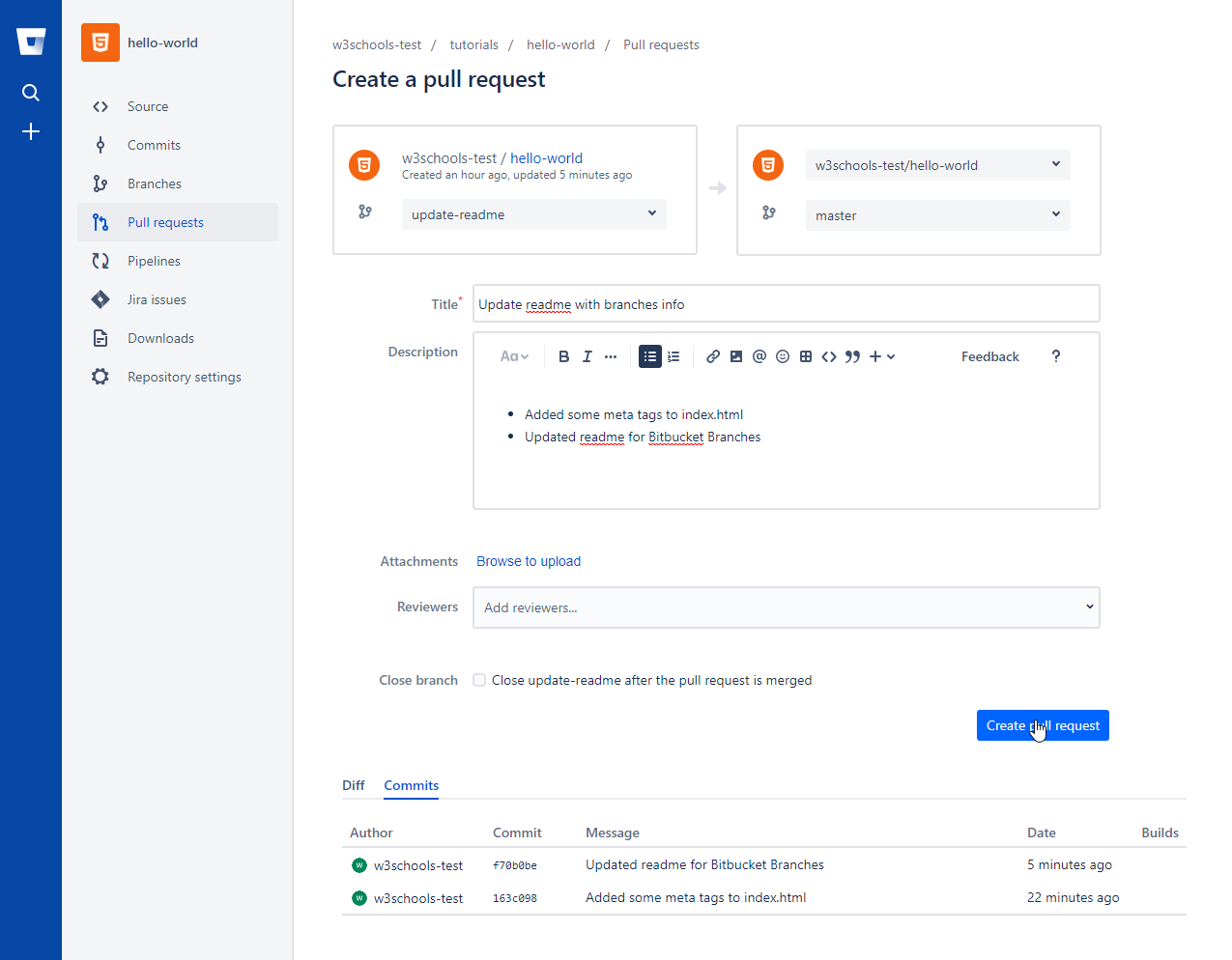Click hello-world breadcrumb link
This screenshot has height=960, width=1232.
click(560, 44)
